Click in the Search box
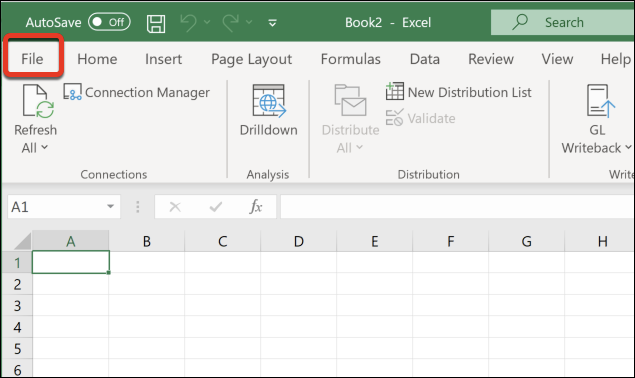 [x=563, y=22]
